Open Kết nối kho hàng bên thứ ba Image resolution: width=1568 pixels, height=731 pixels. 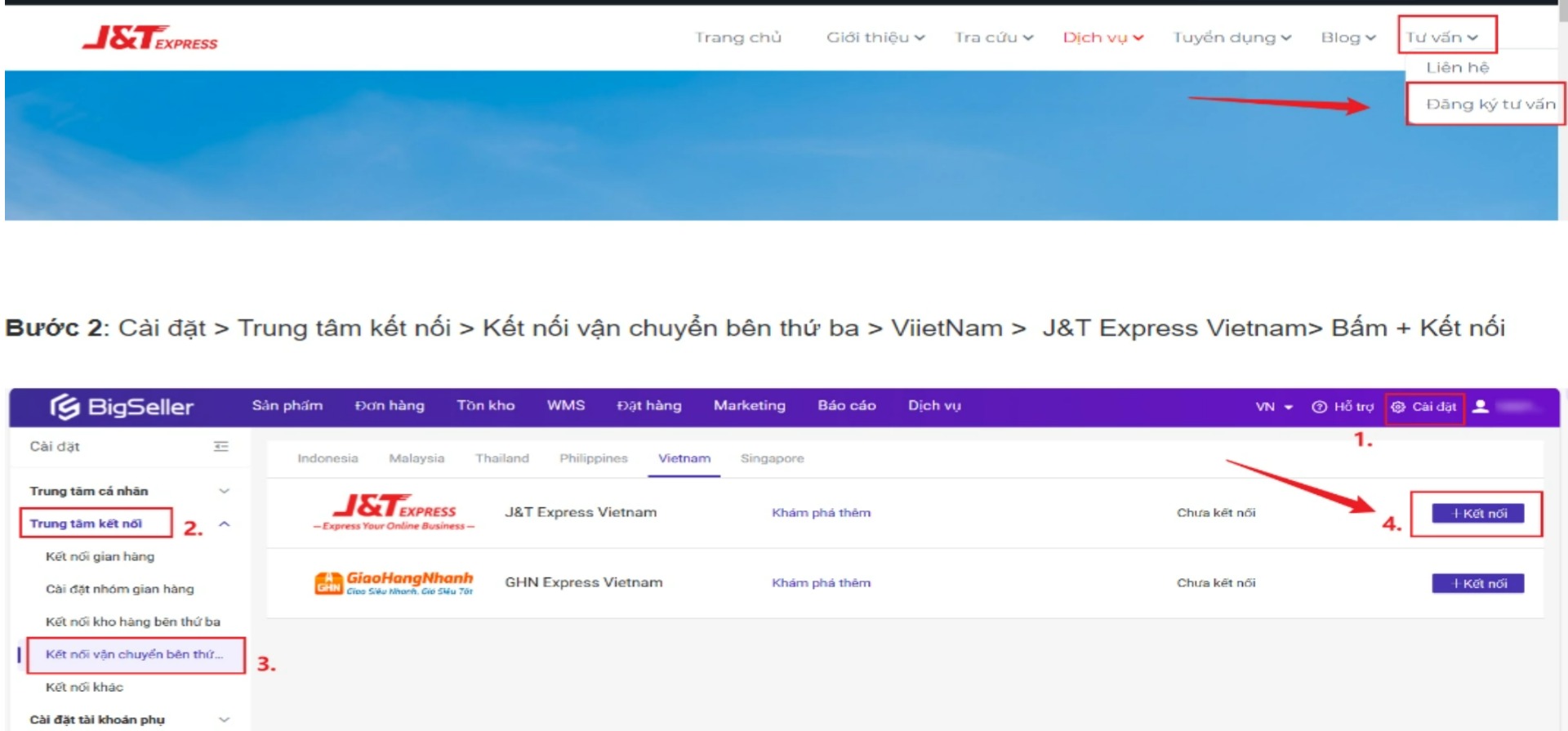tap(133, 622)
